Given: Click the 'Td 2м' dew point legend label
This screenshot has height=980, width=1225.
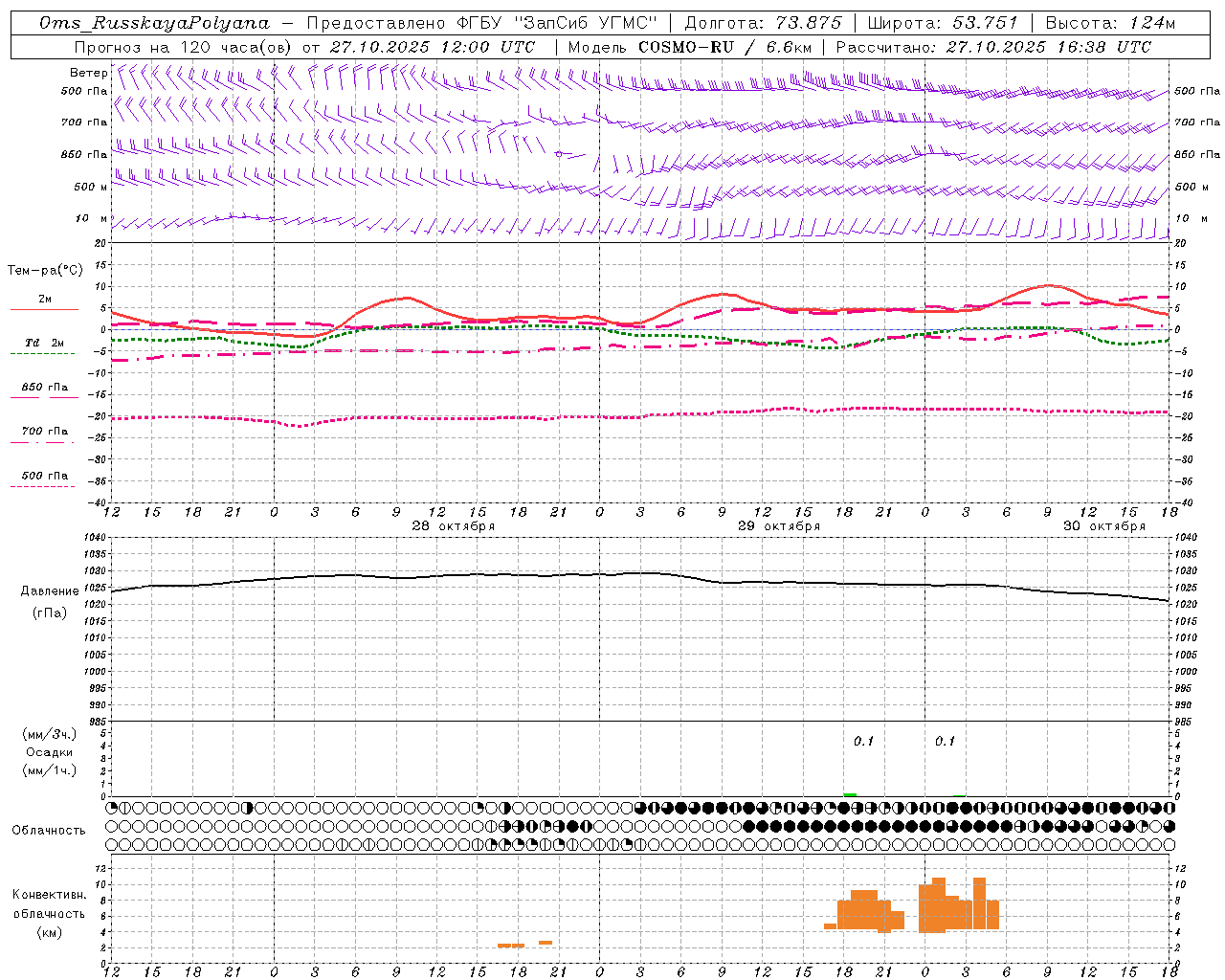Looking at the screenshot, I should point(45,343).
